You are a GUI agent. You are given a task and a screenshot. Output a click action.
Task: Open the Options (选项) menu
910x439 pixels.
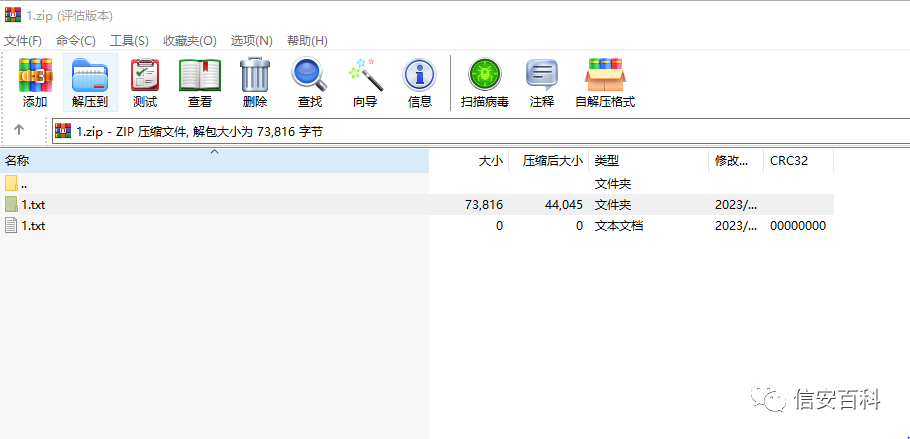click(x=251, y=41)
